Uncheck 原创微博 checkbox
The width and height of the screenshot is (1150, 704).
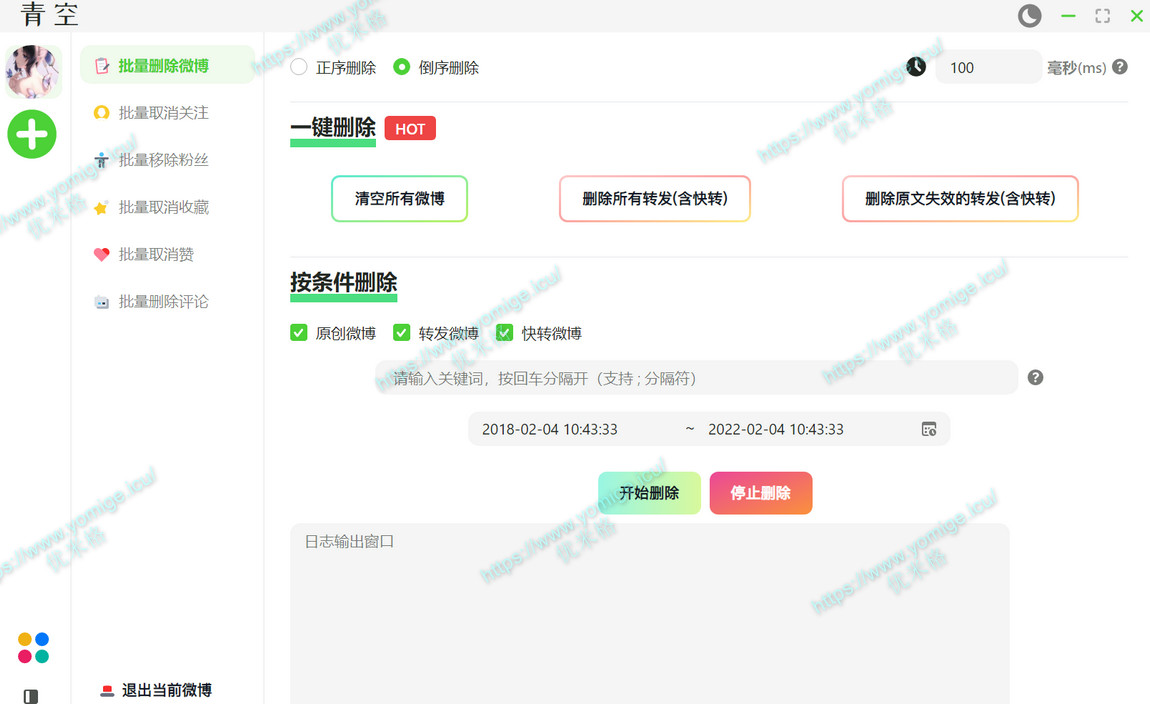click(x=299, y=333)
